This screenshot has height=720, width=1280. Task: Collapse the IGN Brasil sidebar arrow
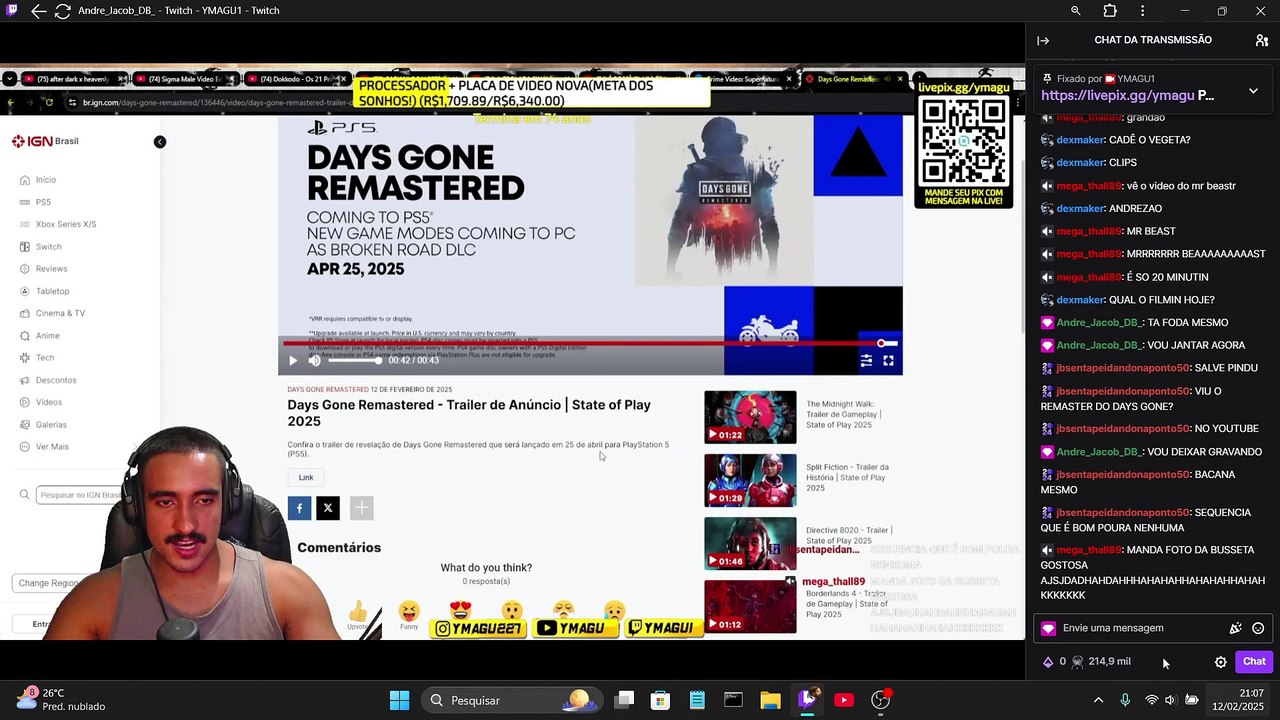coord(159,142)
